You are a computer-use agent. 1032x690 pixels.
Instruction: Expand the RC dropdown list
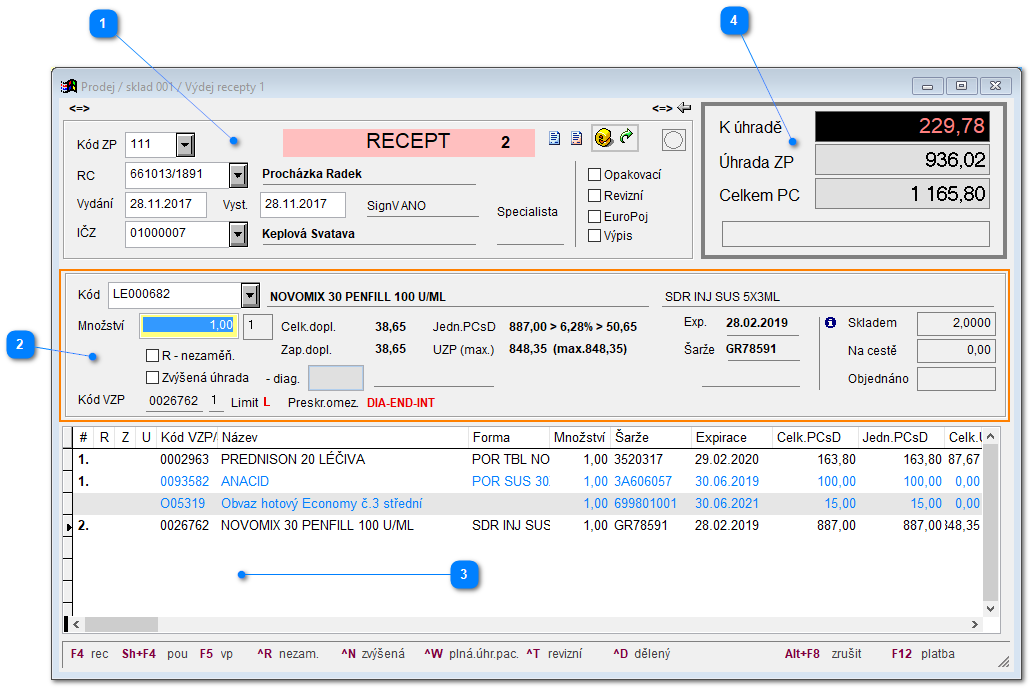pyautogui.click(x=238, y=175)
